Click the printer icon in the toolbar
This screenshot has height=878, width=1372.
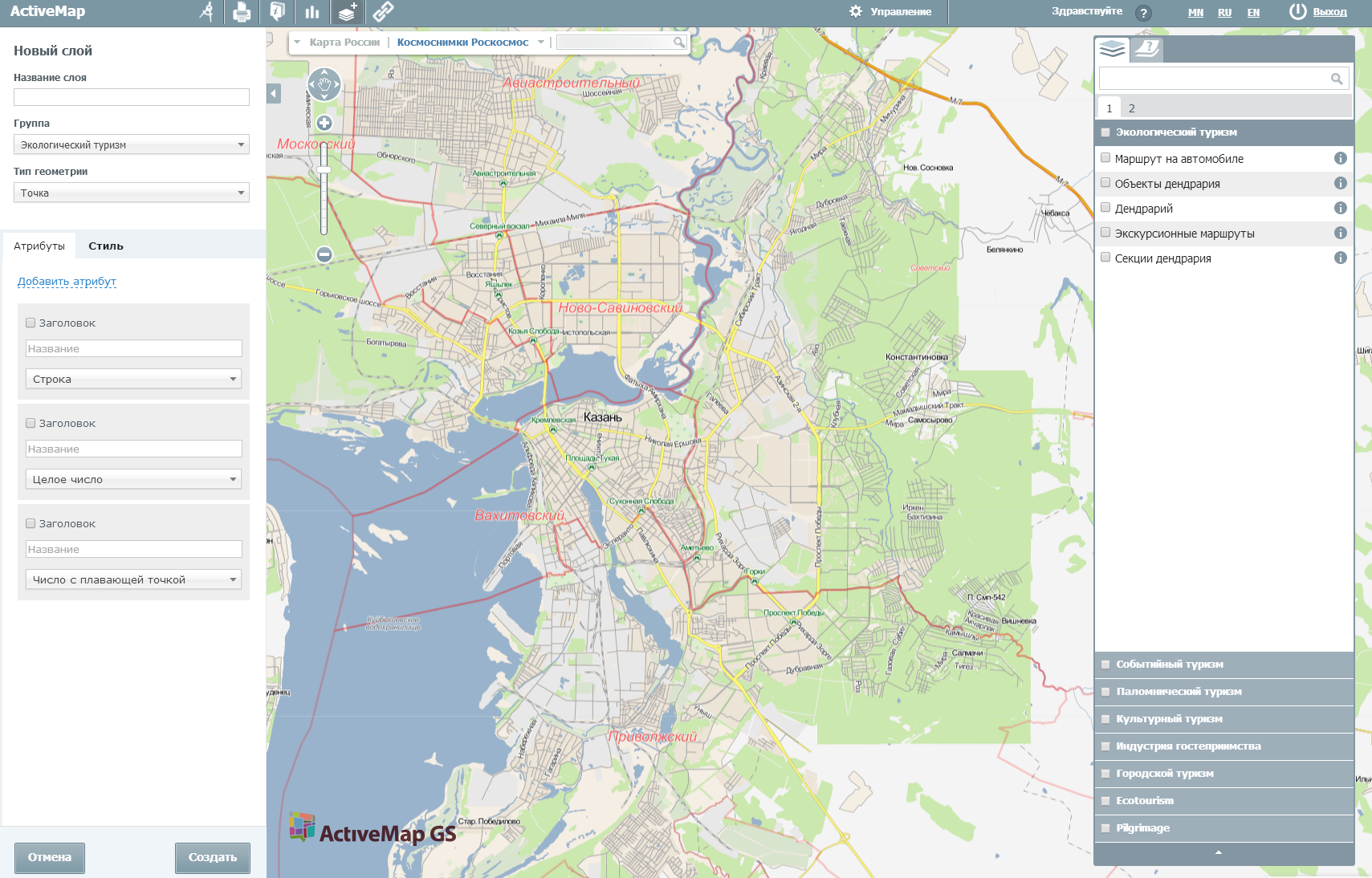click(x=241, y=12)
